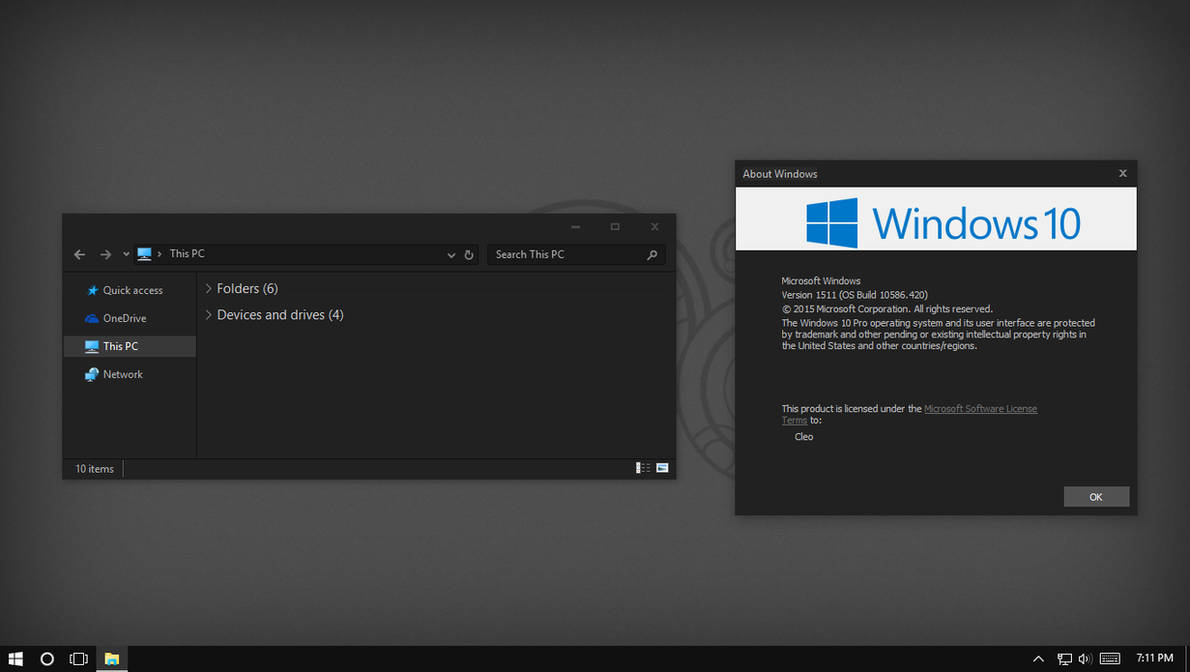1190x672 pixels.
Task: Click the Quick access star icon
Action: [93, 290]
